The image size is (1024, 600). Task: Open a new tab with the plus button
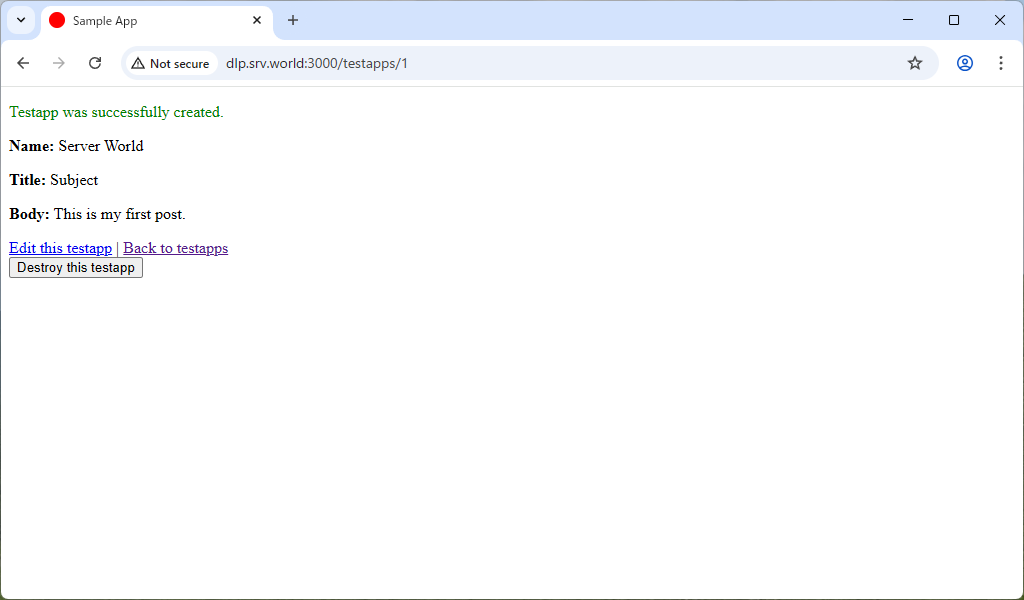point(293,20)
